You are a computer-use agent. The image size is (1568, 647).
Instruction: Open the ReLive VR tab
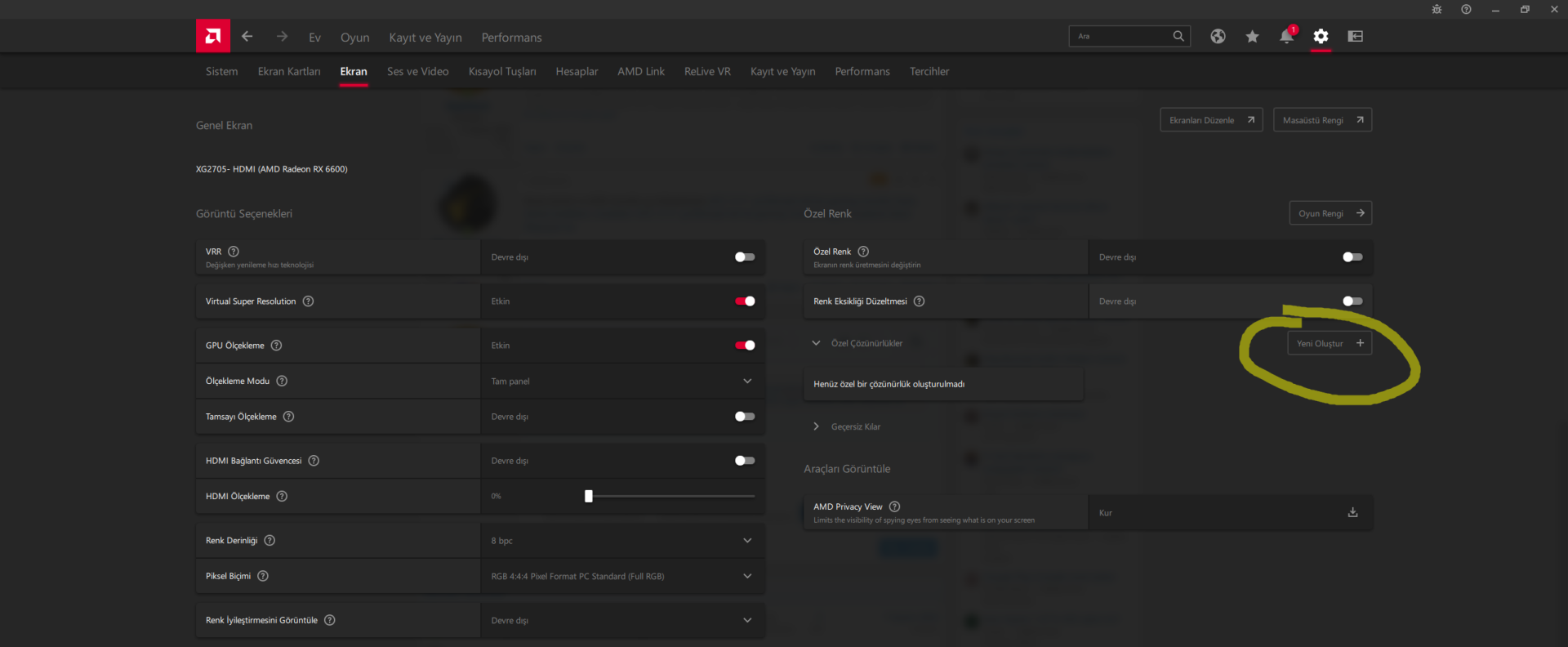707,72
